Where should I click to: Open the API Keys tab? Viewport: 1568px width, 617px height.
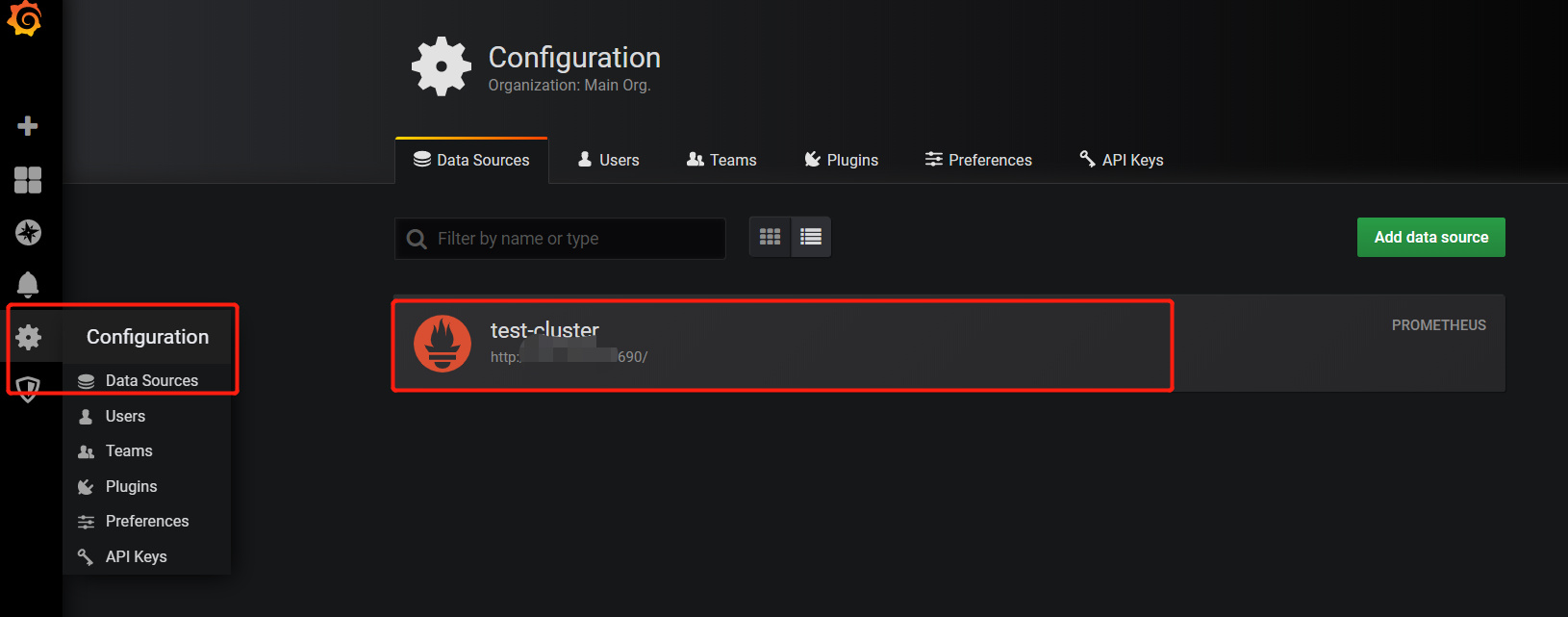[1122, 160]
